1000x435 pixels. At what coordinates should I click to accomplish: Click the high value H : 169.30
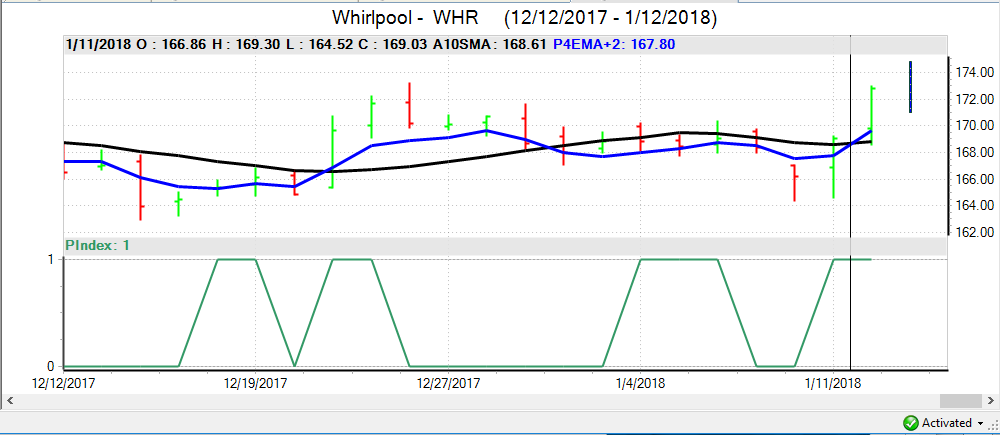[246, 45]
